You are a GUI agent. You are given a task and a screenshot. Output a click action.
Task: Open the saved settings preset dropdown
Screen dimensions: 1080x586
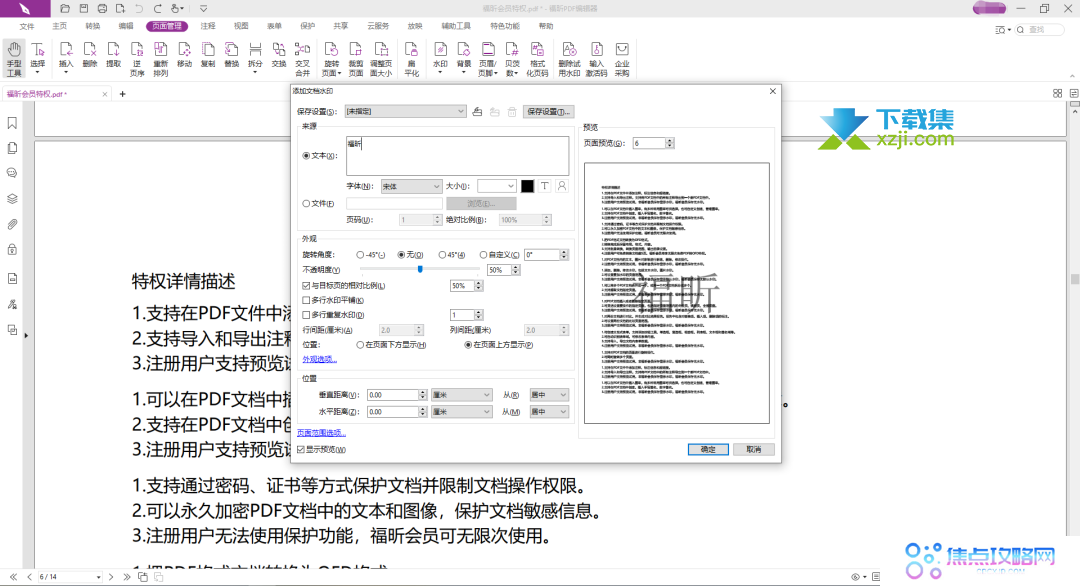[x=405, y=112]
